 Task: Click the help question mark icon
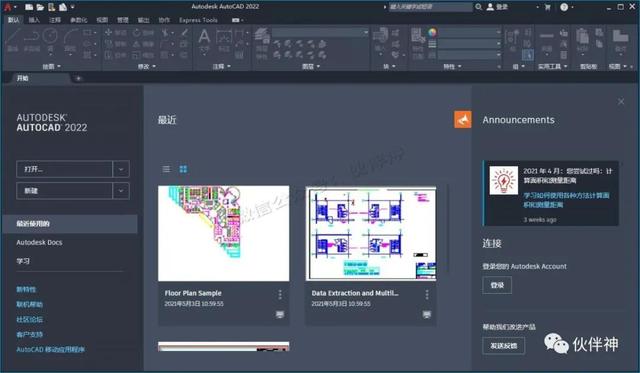(564, 7)
